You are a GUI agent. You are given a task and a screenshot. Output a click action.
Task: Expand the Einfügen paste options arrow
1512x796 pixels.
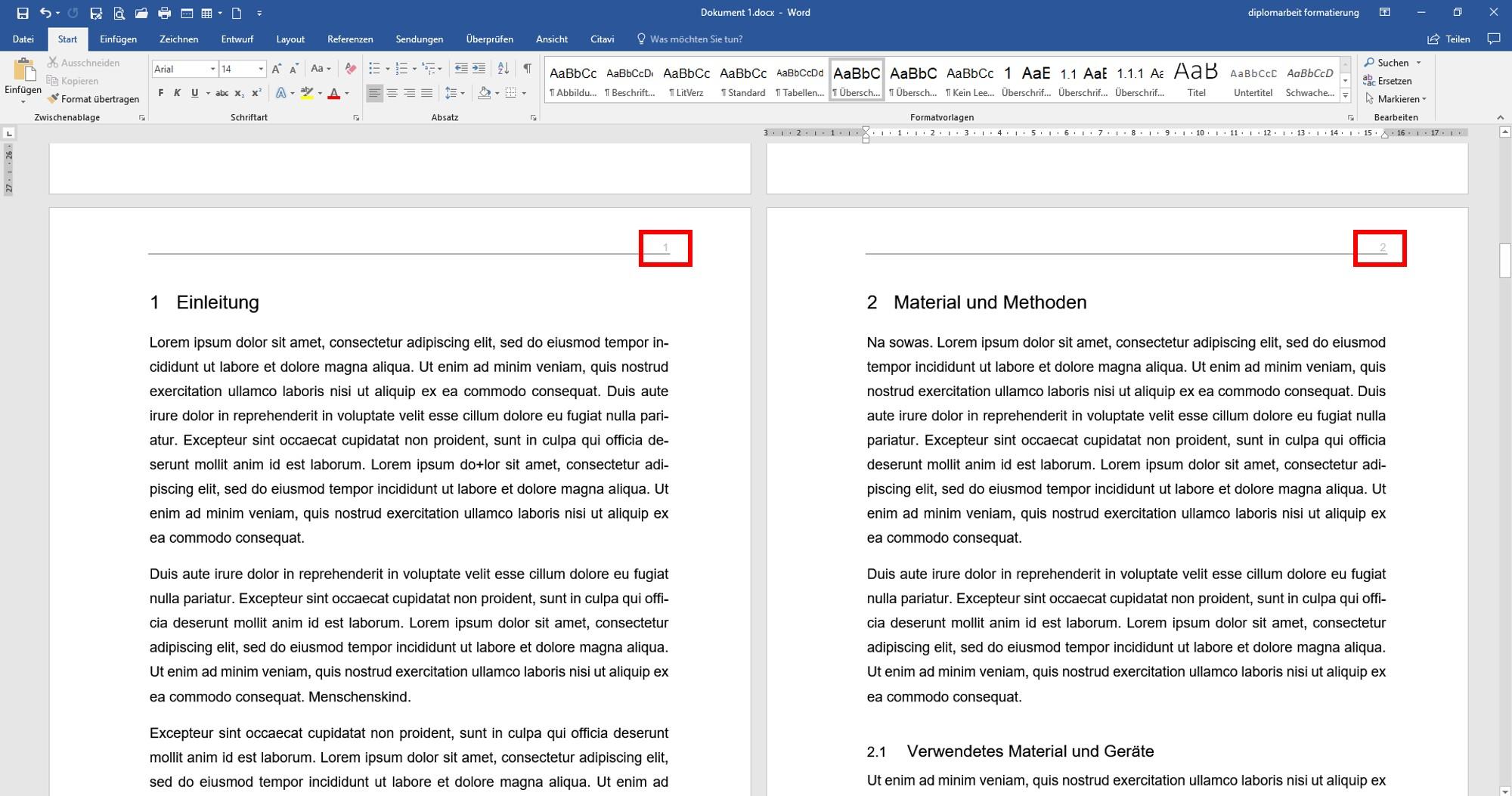23,101
